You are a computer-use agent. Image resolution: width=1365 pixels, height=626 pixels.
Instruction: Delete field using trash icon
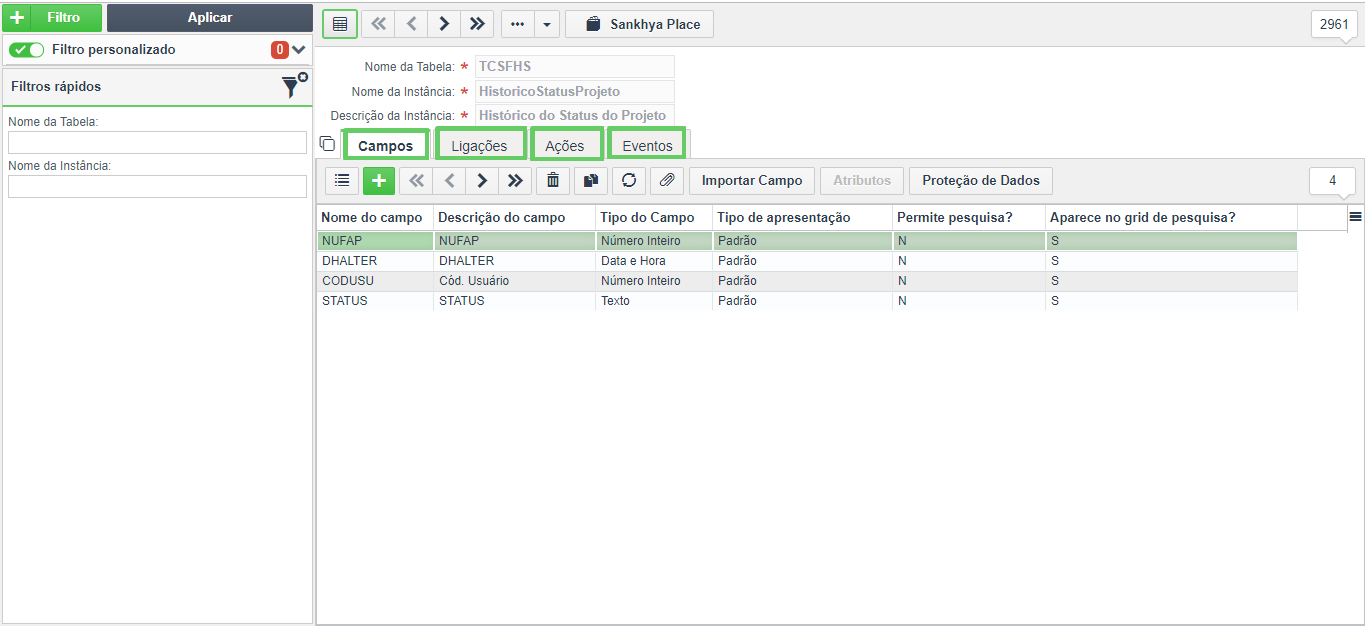pos(553,180)
